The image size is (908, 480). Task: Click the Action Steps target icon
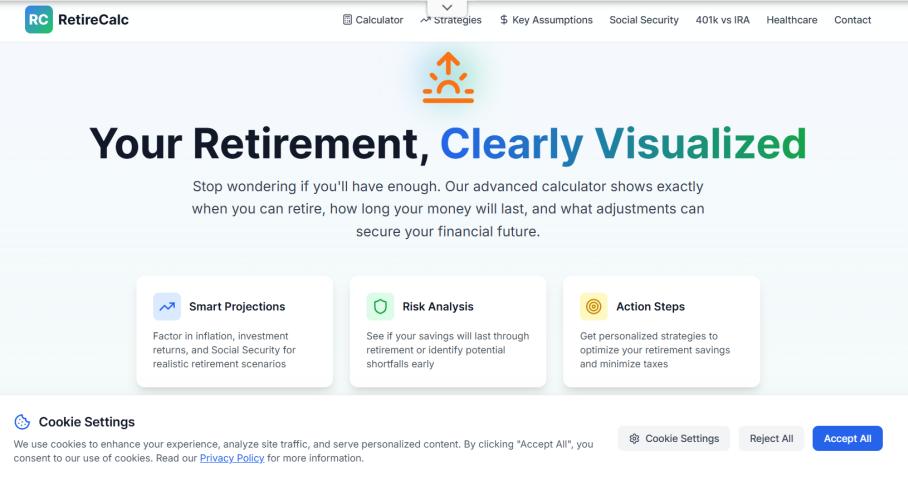coord(593,306)
